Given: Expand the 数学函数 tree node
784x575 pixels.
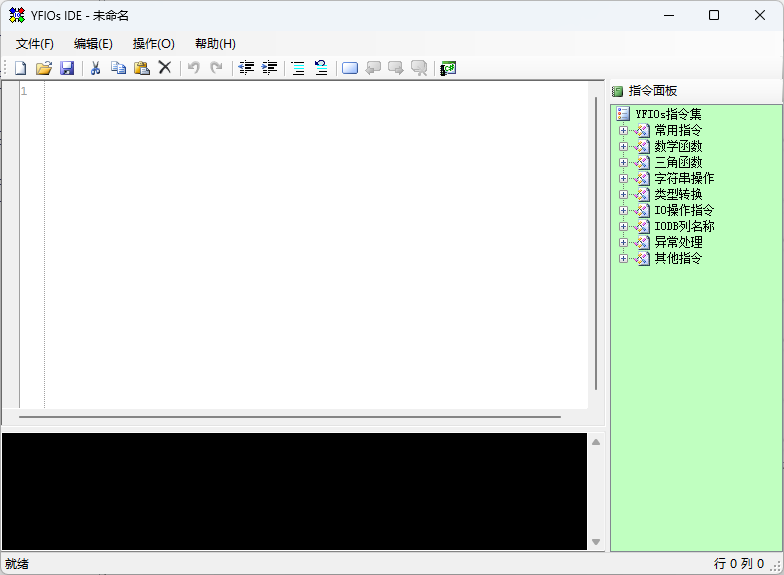Looking at the screenshot, I should click(x=623, y=146).
